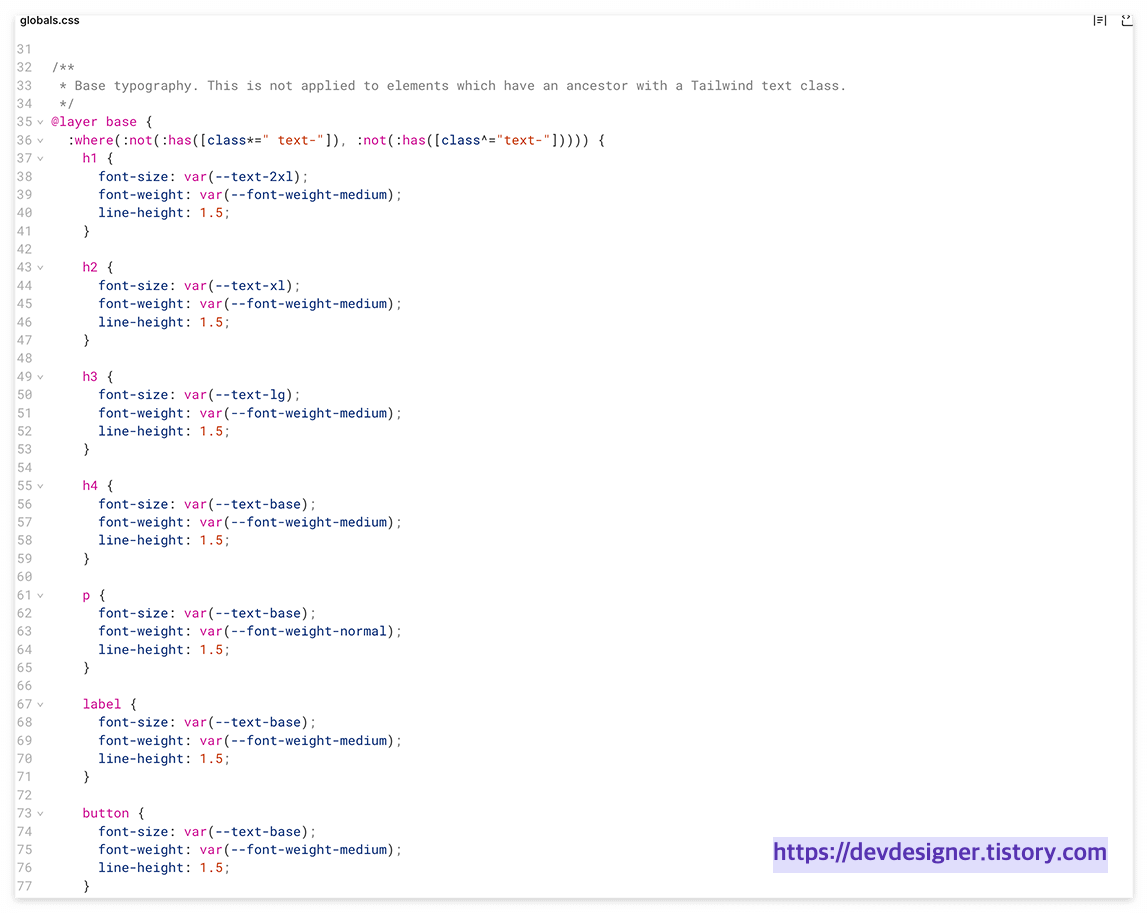The width and height of the screenshot is (1148, 913).
Task: Click the comment opener '/**' on line 32
Action: click(63, 67)
